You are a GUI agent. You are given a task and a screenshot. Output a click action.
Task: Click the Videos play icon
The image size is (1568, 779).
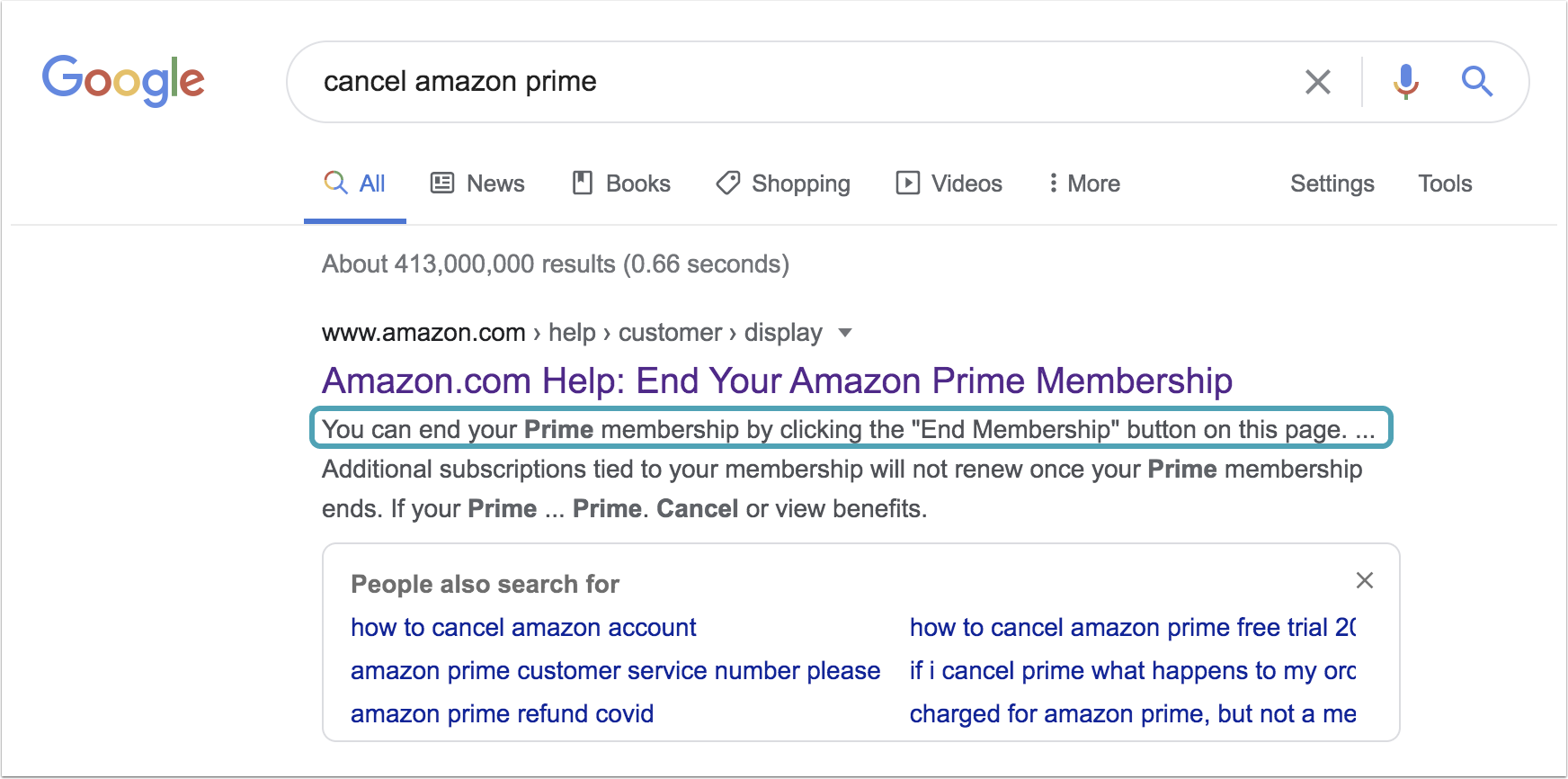(x=908, y=184)
